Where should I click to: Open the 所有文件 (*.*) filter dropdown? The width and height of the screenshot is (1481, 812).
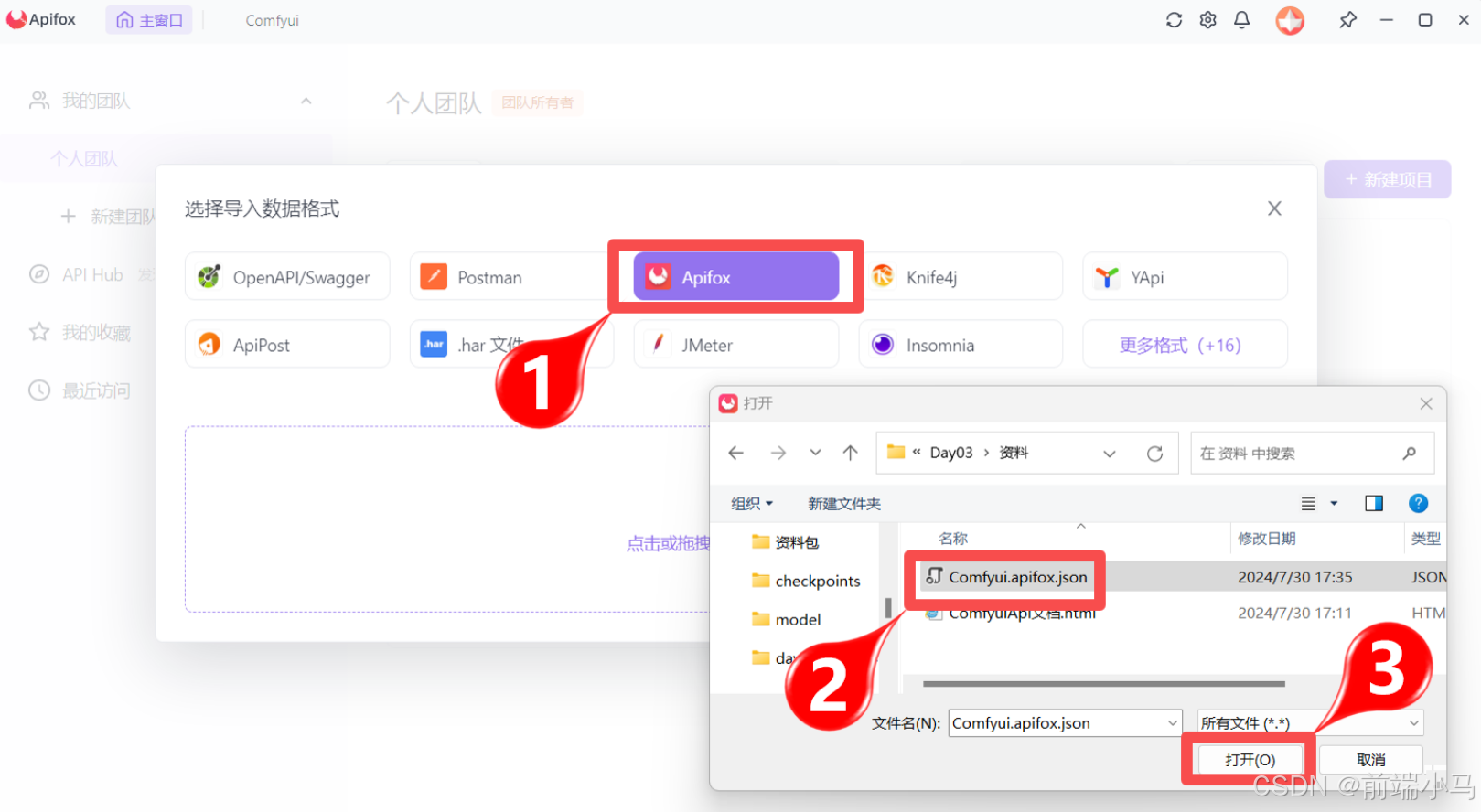tap(1310, 723)
